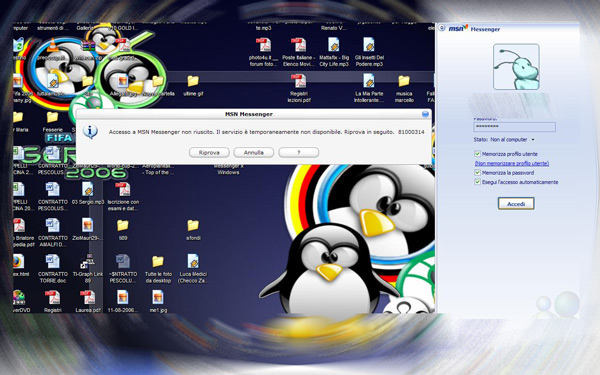Select the VLC cone icon on desktop
The image size is (600, 375).
pos(52,45)
